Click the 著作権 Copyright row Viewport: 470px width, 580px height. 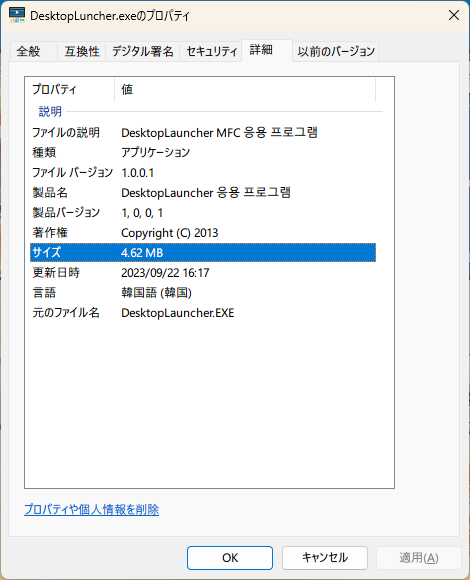tap(203, 233)
